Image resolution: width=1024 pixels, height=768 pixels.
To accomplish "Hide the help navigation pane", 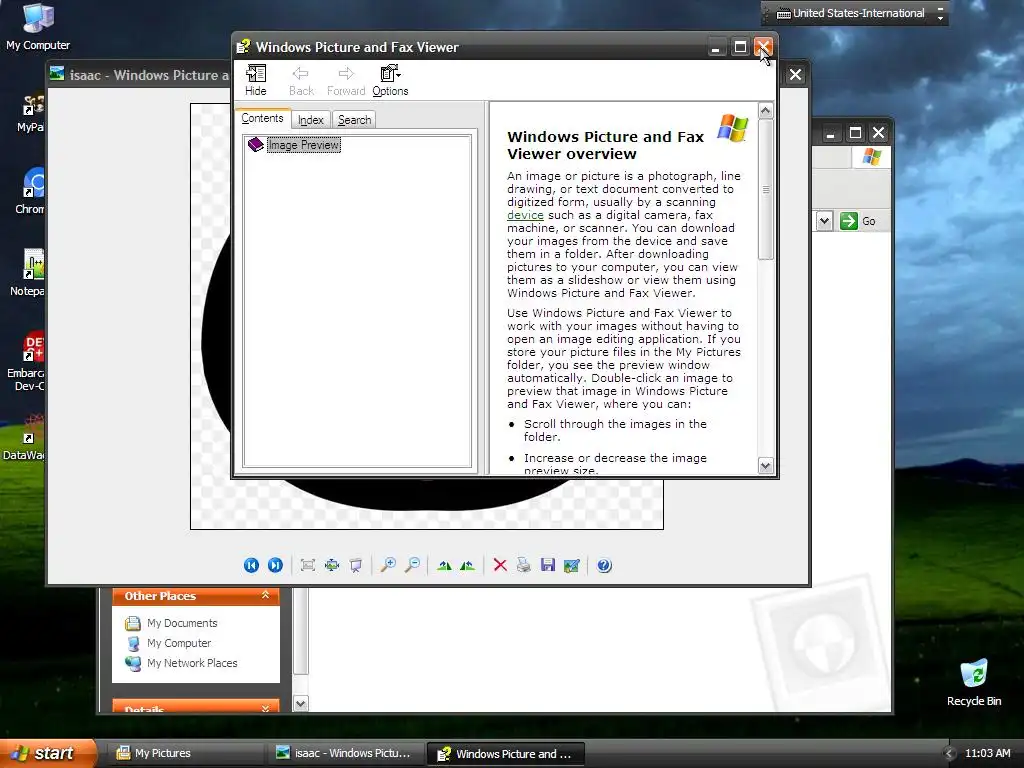I will [255, 80].
